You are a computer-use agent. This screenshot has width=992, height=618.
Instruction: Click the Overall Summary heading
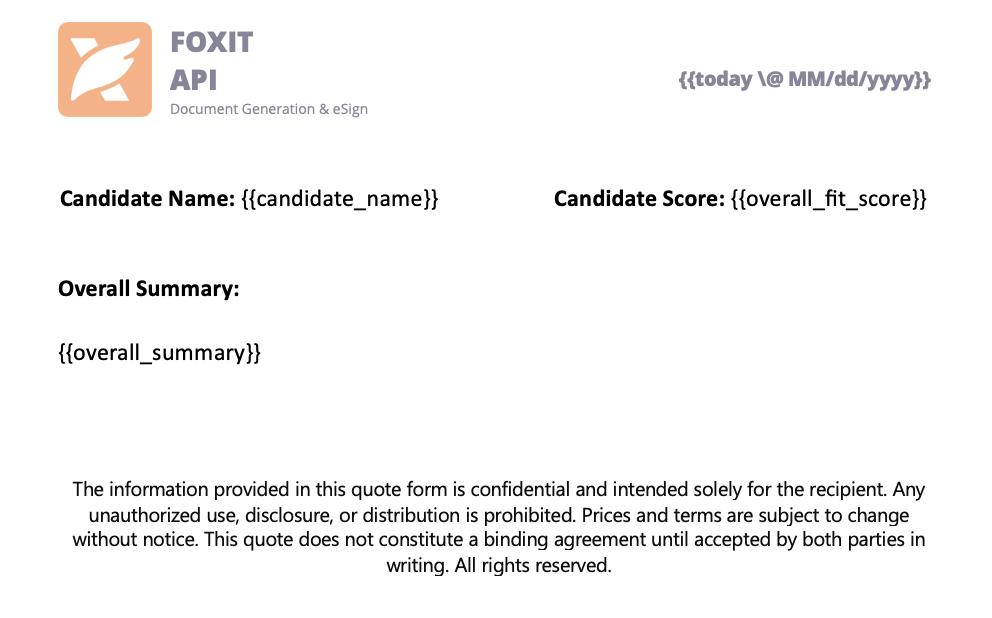coord(149,289)
